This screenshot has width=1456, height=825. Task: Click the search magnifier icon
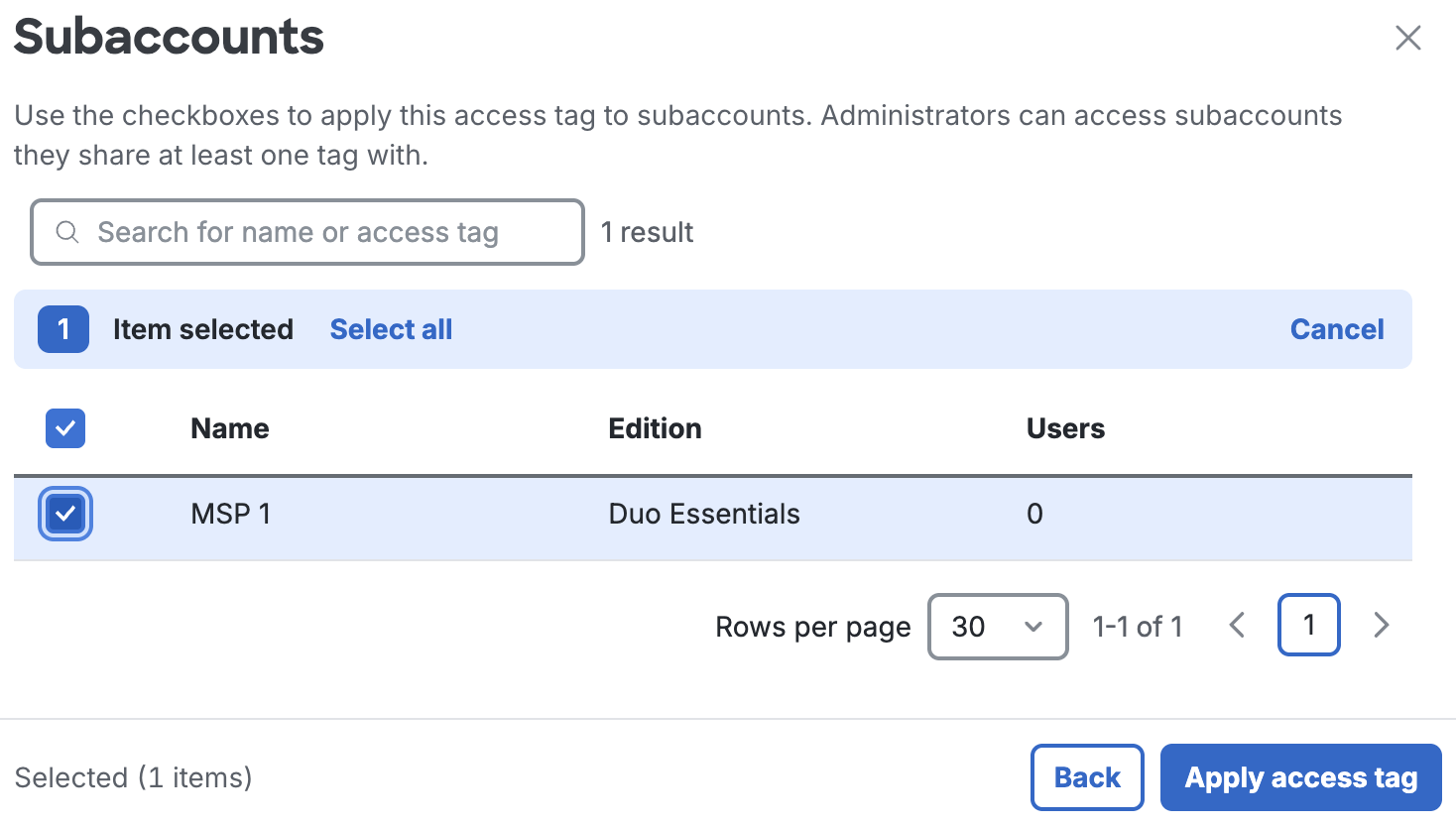[x=66, y=231]
